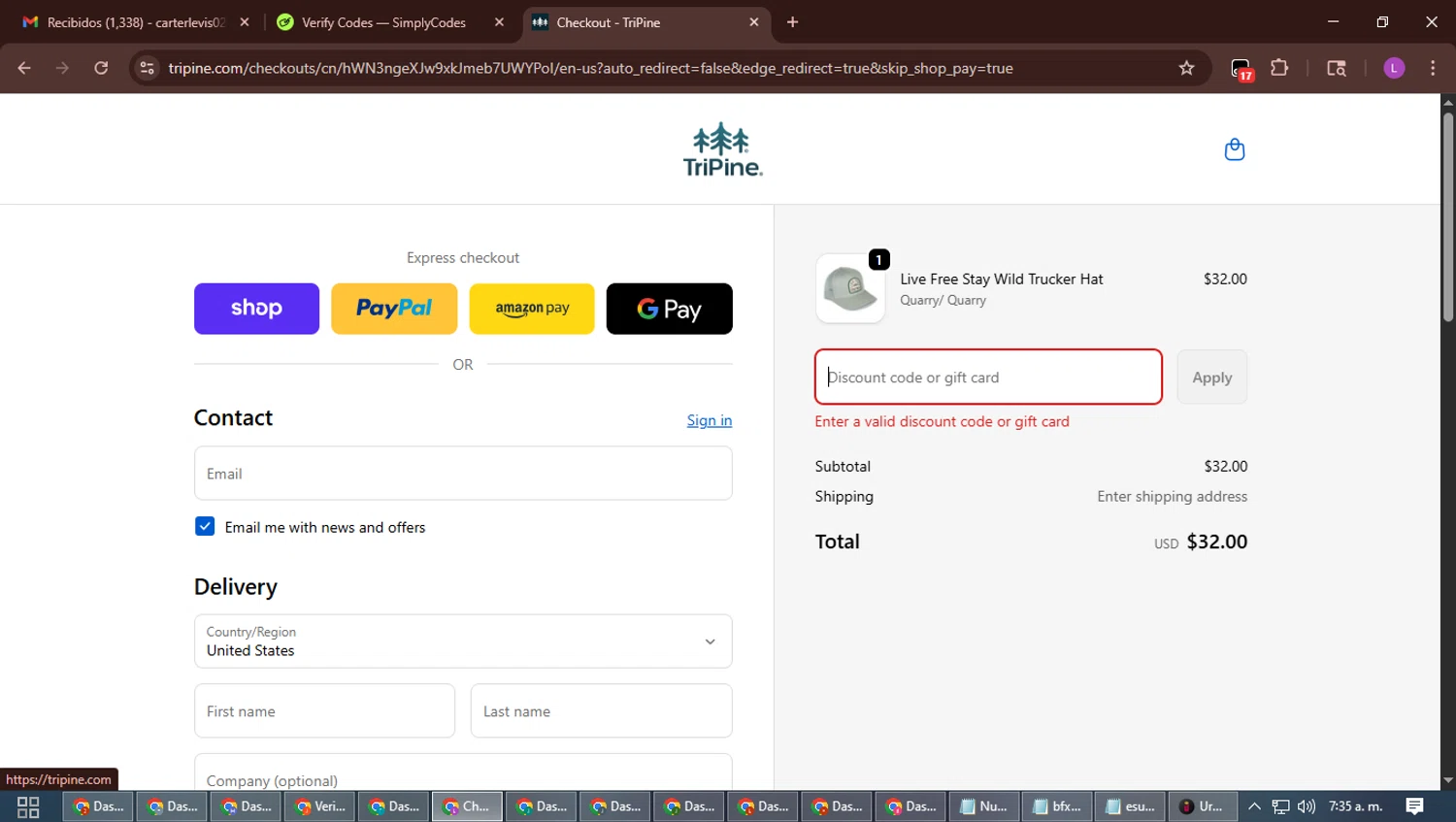1456x822 pixels.
Task: Choose PayPal express checkout
Action: click(394, 309)
